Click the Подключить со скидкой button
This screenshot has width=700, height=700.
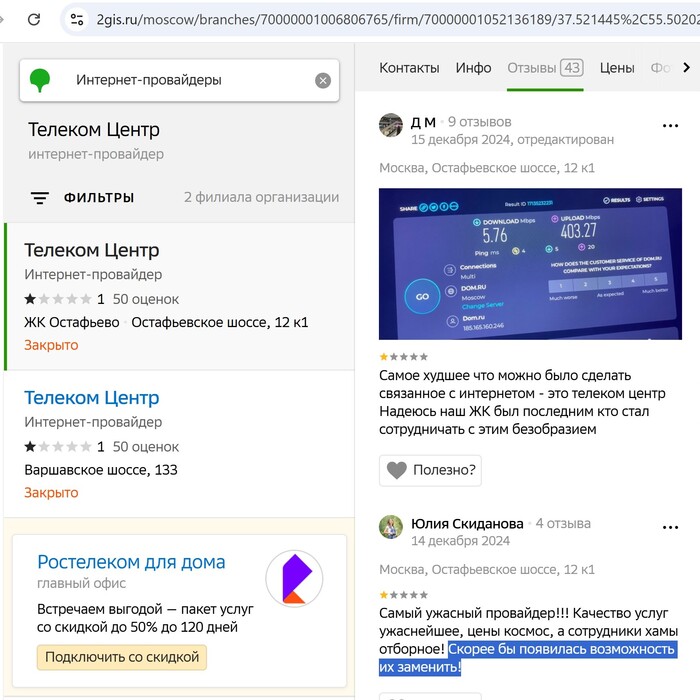121,657
